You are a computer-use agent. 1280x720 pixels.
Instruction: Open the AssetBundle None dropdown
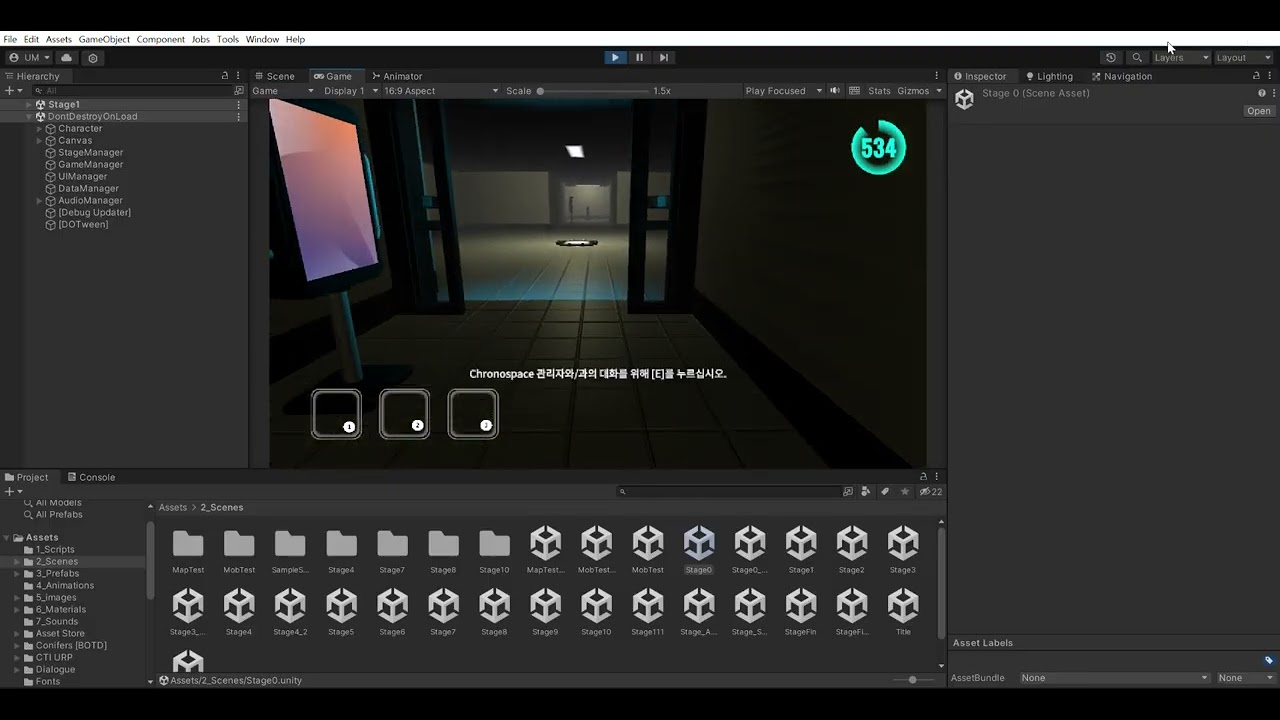(x=1114, y=678)
